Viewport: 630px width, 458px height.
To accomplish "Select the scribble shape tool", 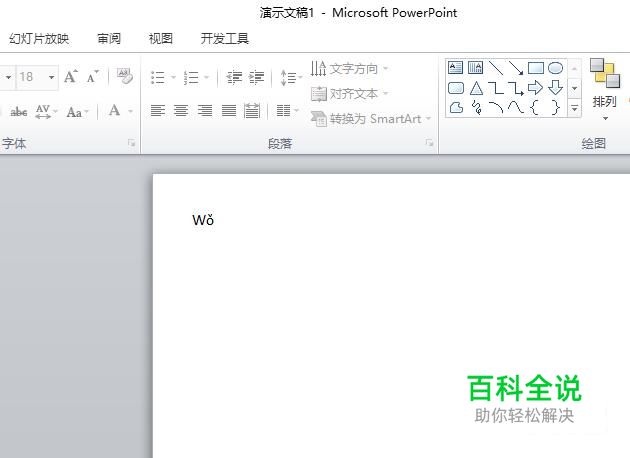I will [x=477, y=107].
